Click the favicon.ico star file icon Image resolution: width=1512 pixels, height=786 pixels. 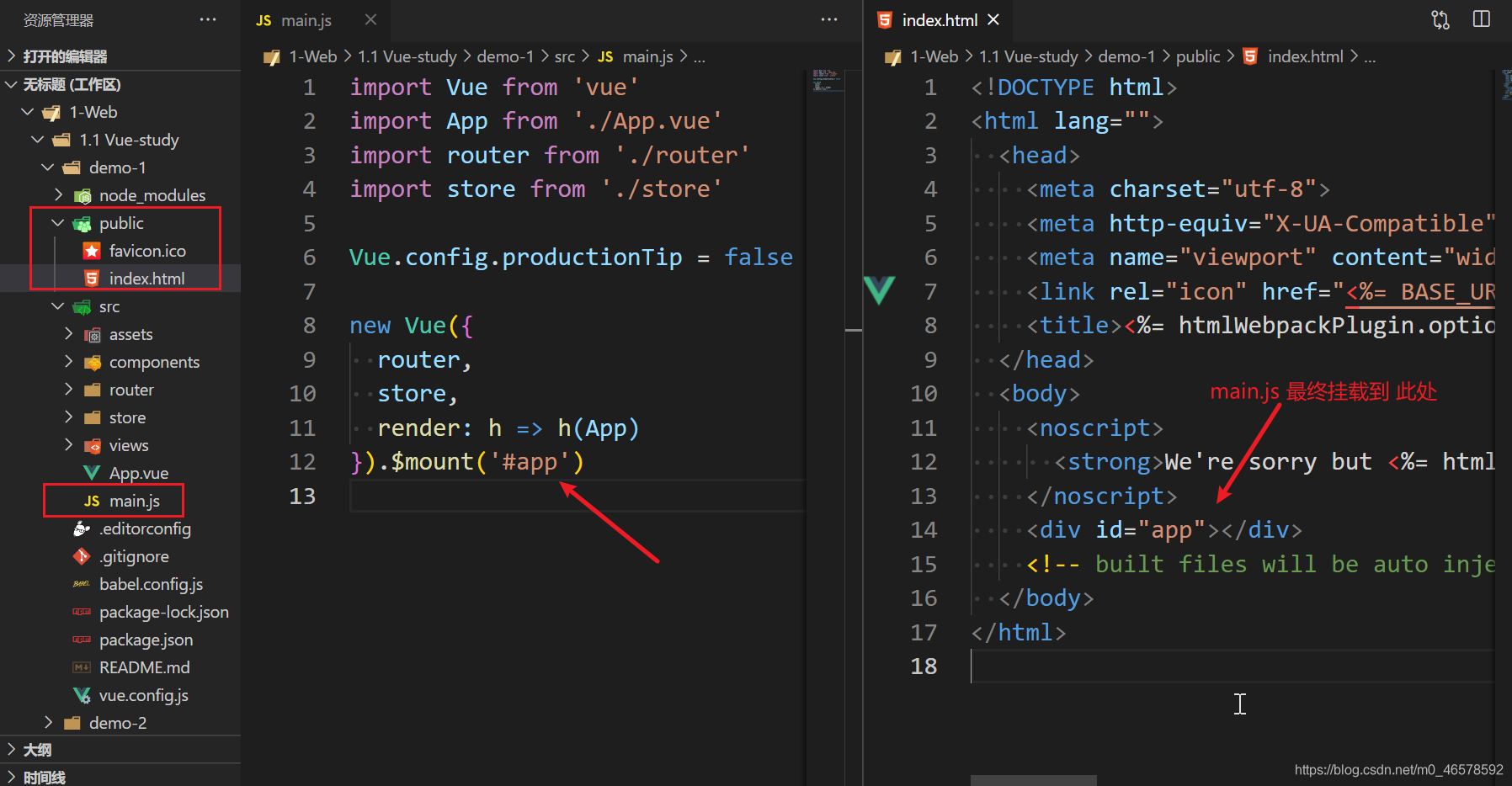92,251
